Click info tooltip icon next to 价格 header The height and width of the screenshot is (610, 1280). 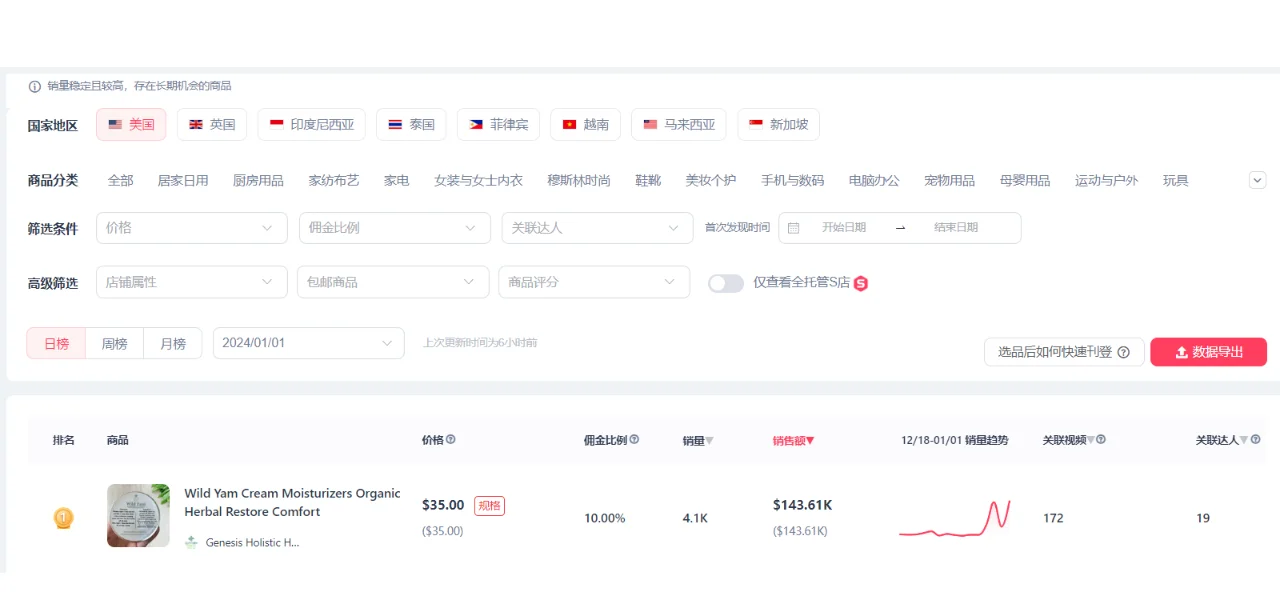click(451, 439)
